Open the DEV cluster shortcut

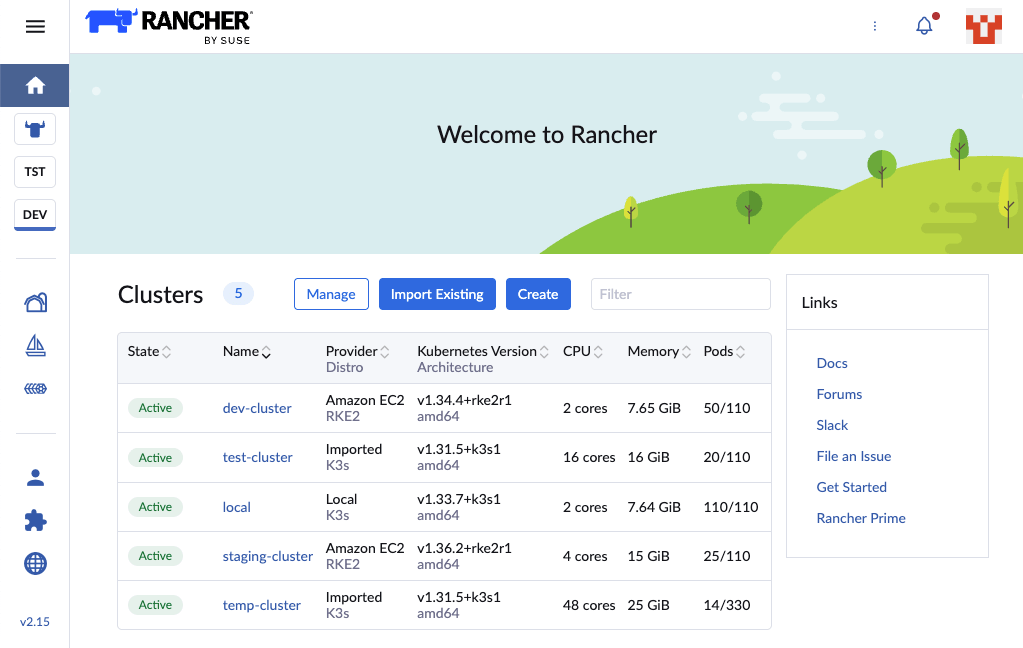click(35, 215)
